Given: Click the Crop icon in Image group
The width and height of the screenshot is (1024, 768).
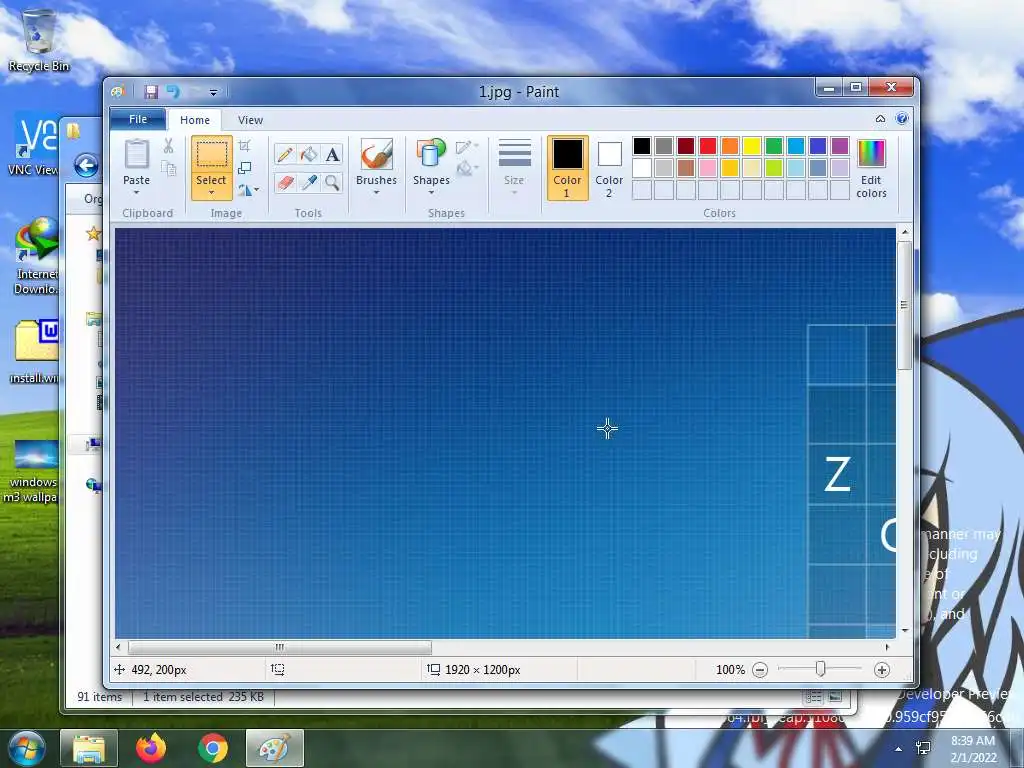Looking at the screenshot, I should [x=244, y=146].
